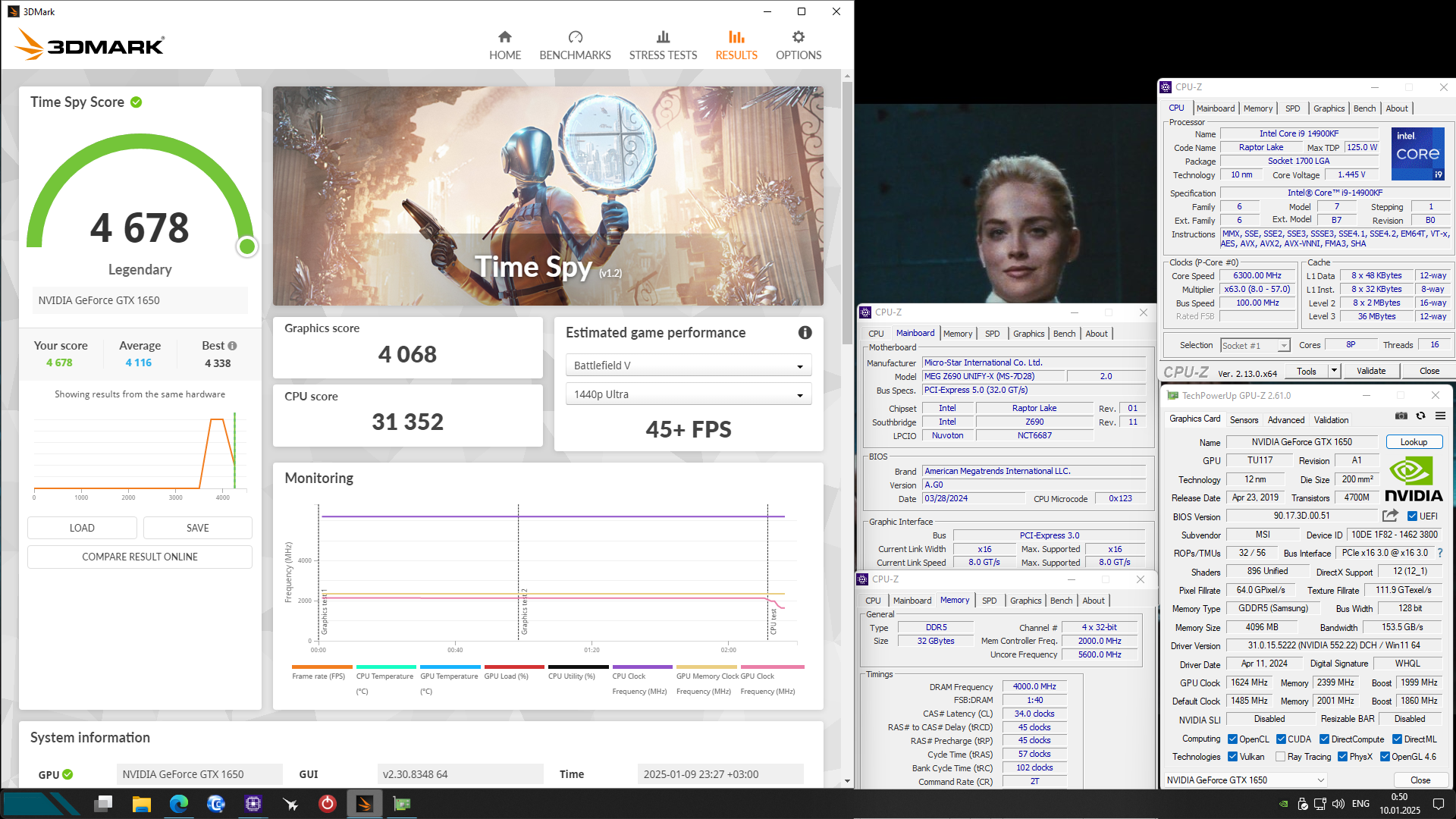Open Microsoft Edge from the taskbar
The height and width of the screenshot is (819, 1456).
(178, 803)
